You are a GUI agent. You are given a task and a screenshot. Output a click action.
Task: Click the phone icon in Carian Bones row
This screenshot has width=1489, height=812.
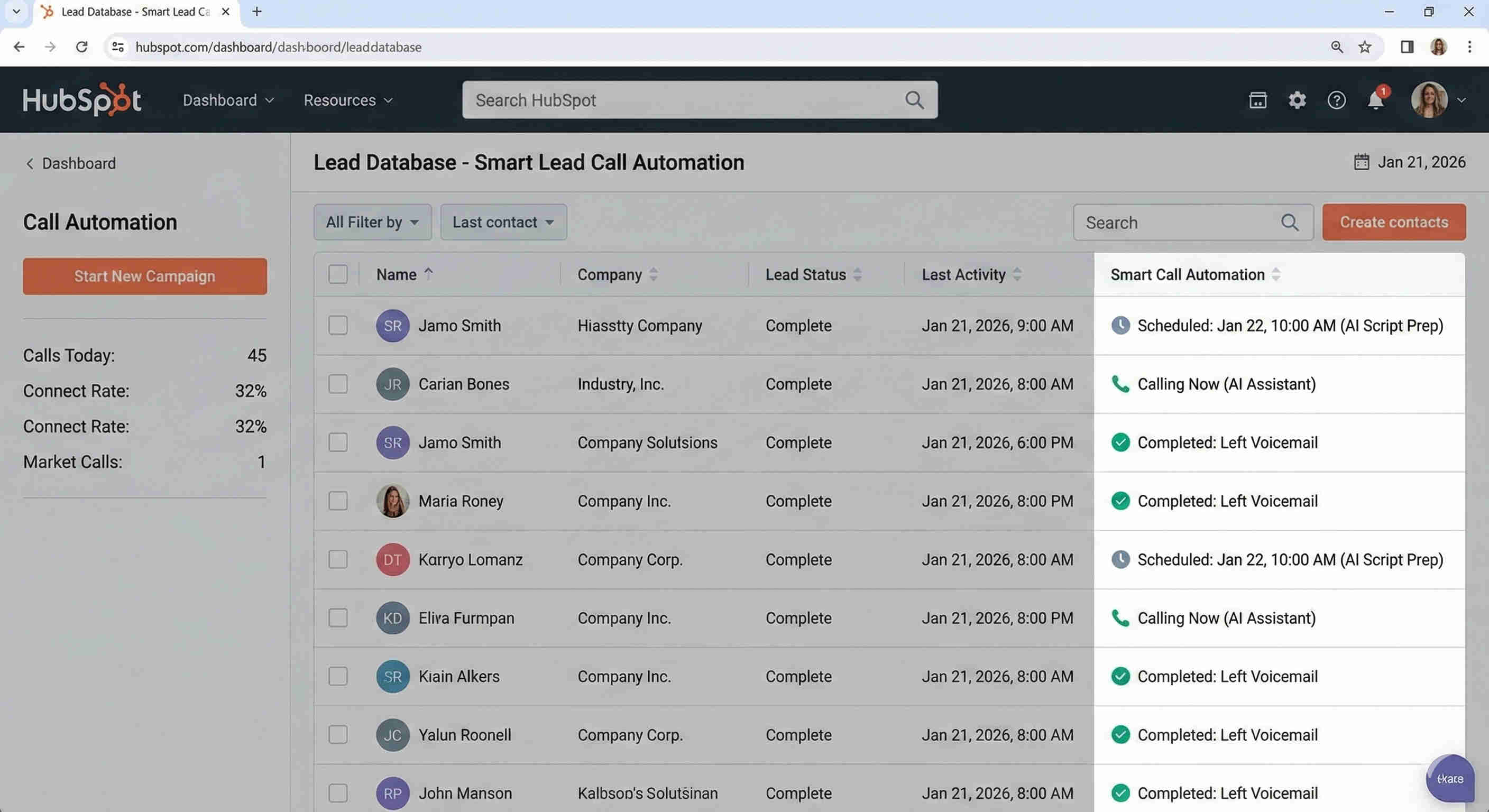pos(1120,384)
